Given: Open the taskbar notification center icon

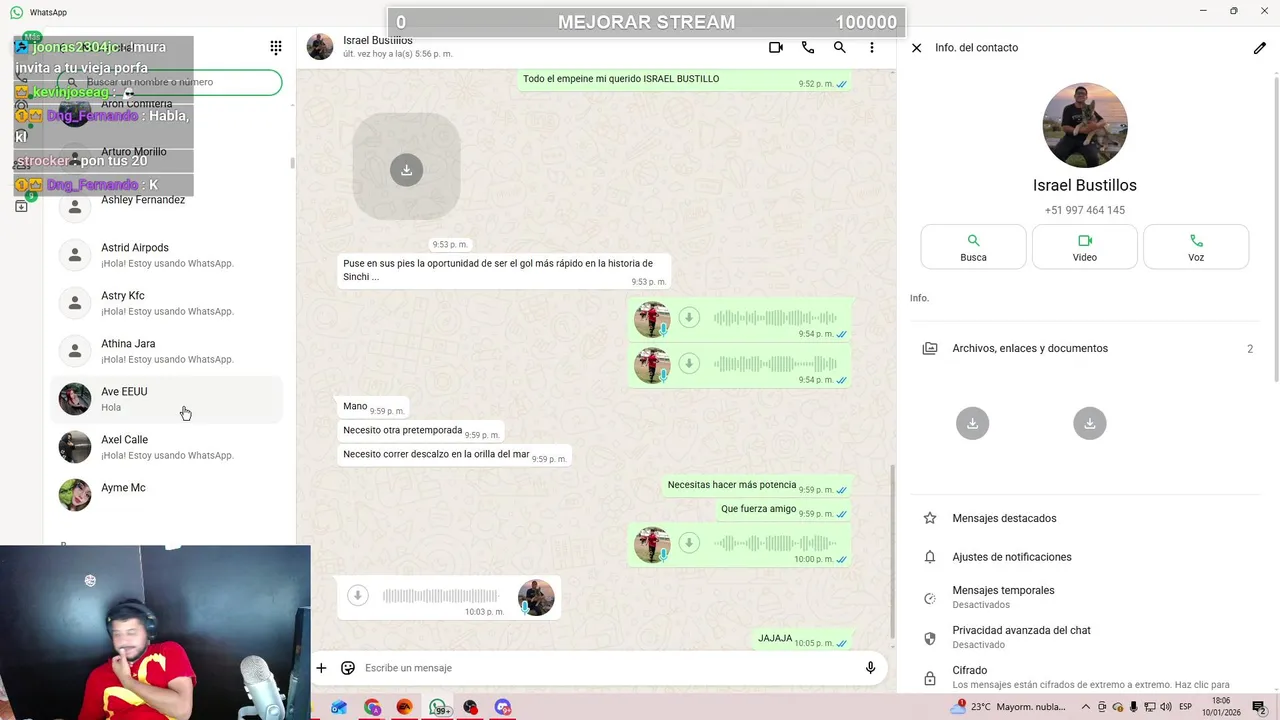Looking at the screenshot, I should [1259, 707].
